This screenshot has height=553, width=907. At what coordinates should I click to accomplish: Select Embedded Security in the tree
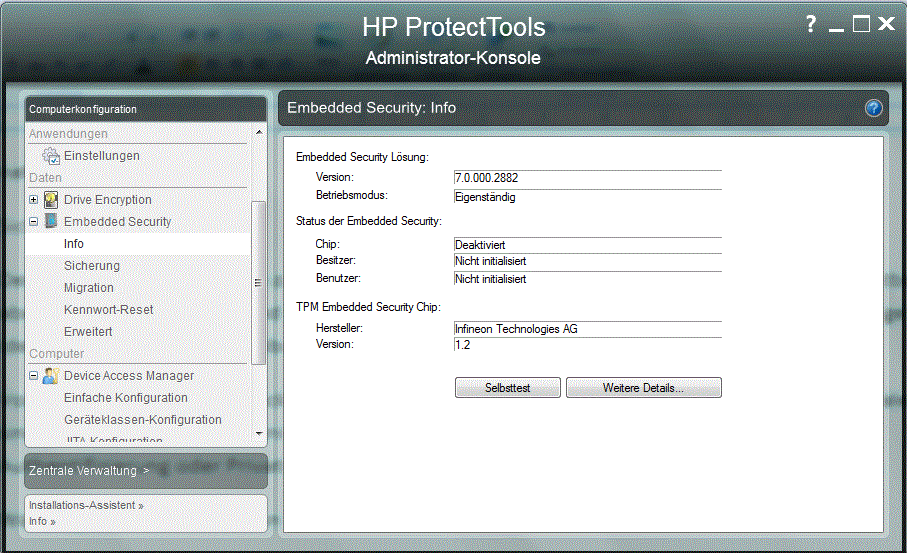[x=117, y=222]
